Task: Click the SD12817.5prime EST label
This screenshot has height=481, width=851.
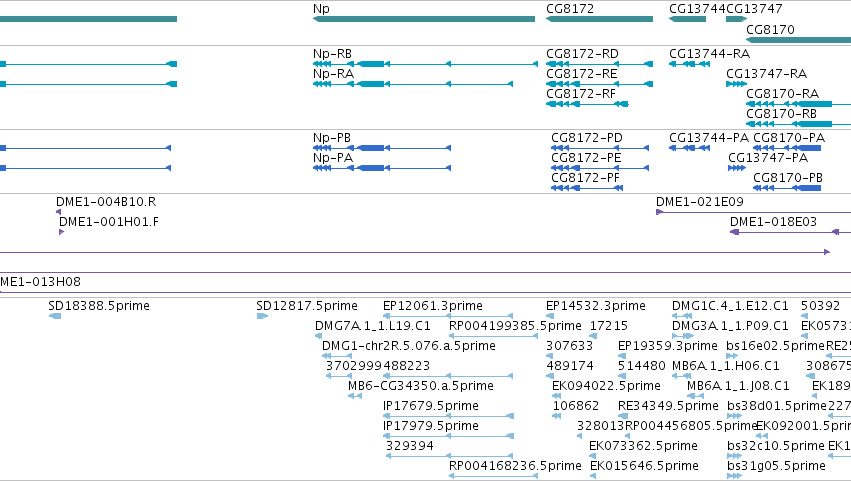Action: tap(307, 306)
